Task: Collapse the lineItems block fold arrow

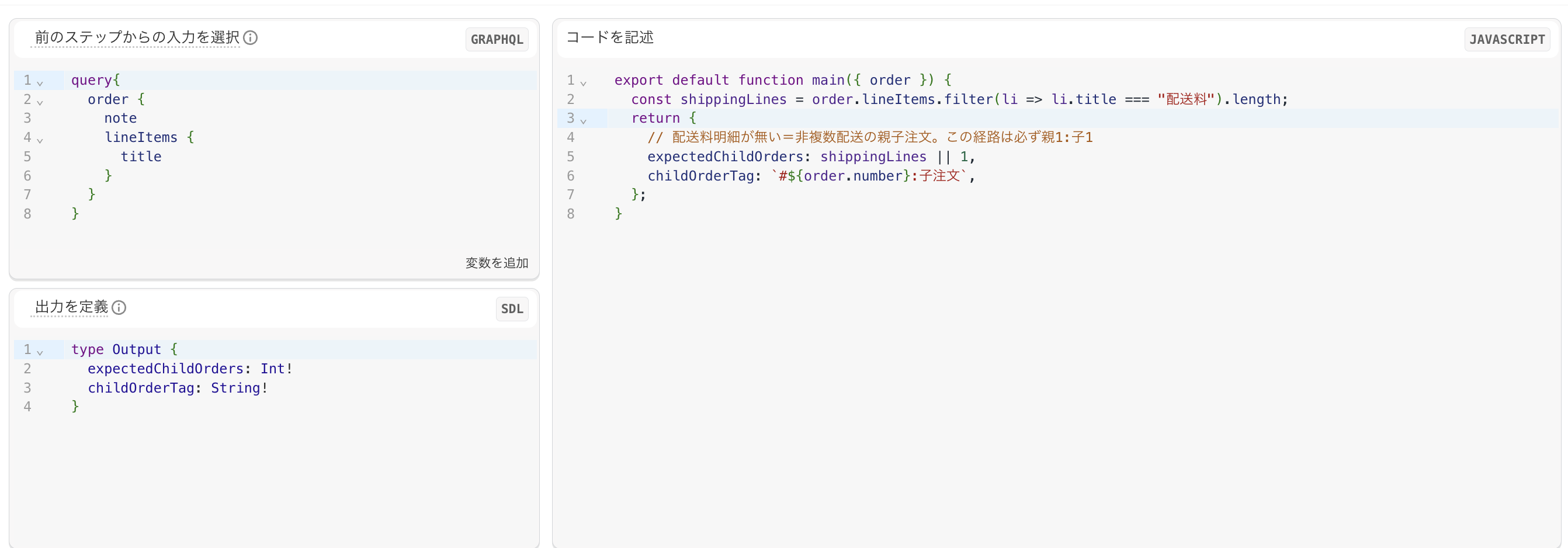Action: click(40, 140)
